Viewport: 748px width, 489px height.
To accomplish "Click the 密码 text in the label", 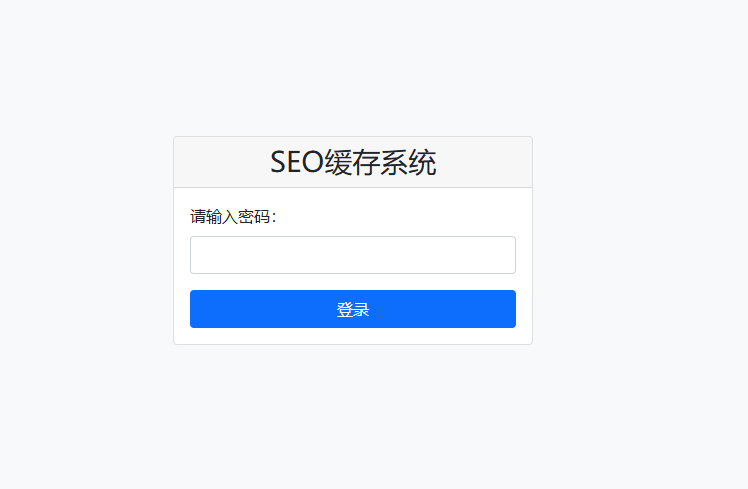I will (x=254, y=217).
